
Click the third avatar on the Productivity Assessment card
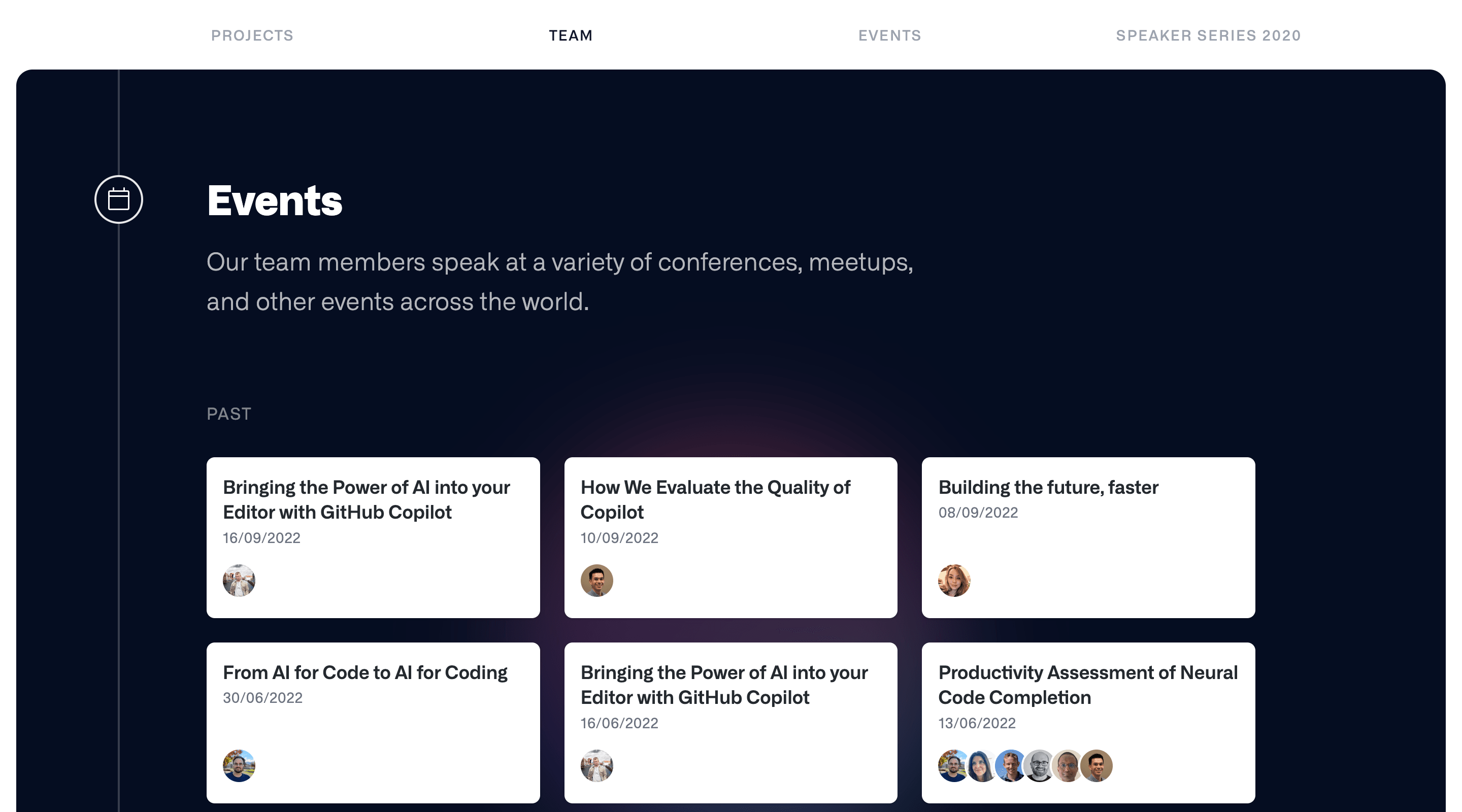pos(1010,765)
